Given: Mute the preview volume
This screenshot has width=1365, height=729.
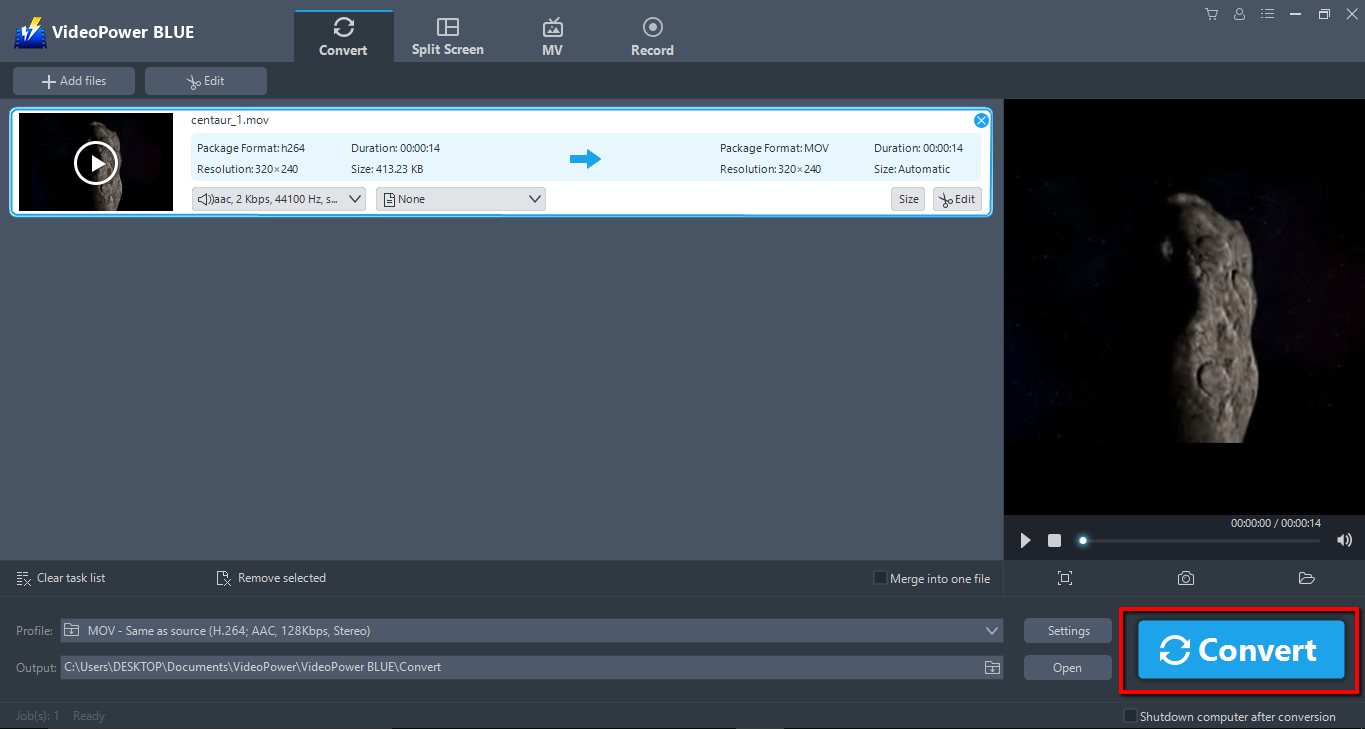Looking at the screenshot, I should click(1344, 540).
